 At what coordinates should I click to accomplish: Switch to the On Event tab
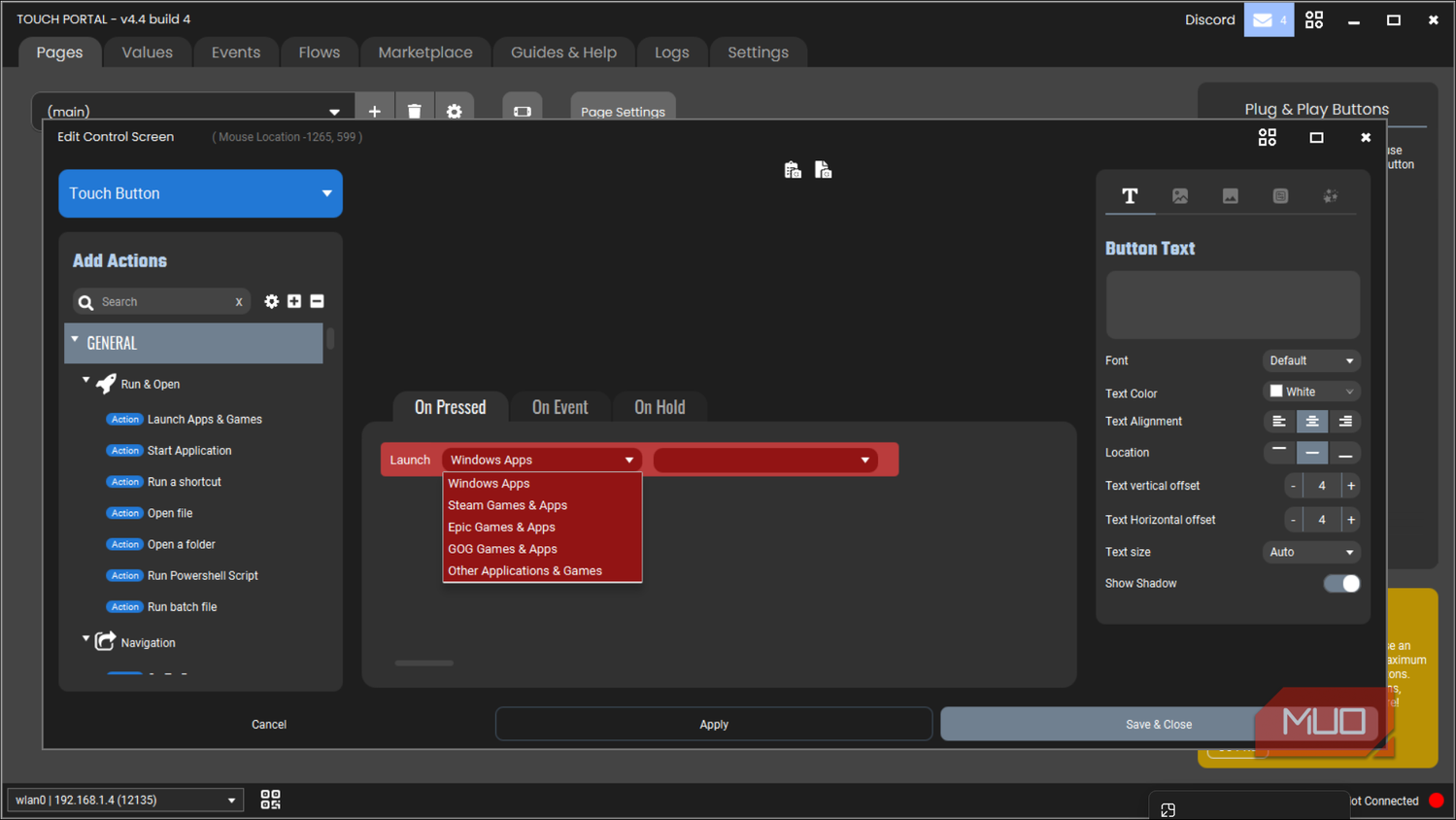[559, 407]
